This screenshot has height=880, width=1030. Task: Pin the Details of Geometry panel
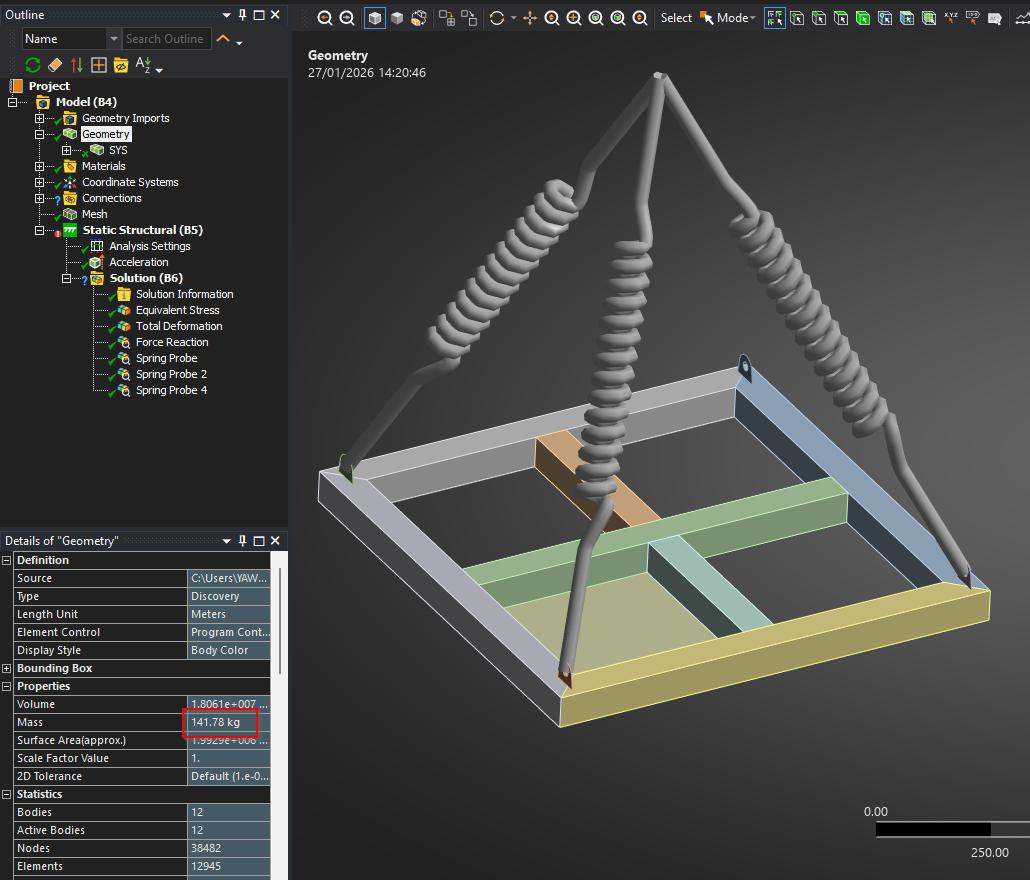(x=242, y=541)
